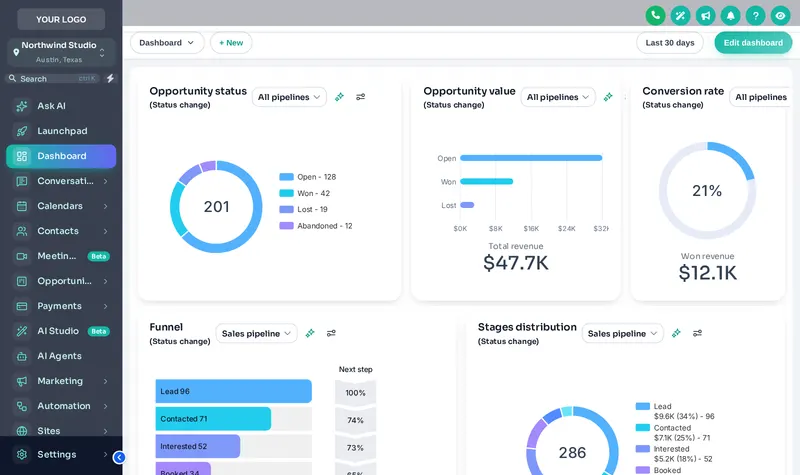Click the Abandoned legend color swatch
The height and width of the screenshot is (475, 800).
tap(286, 226)
